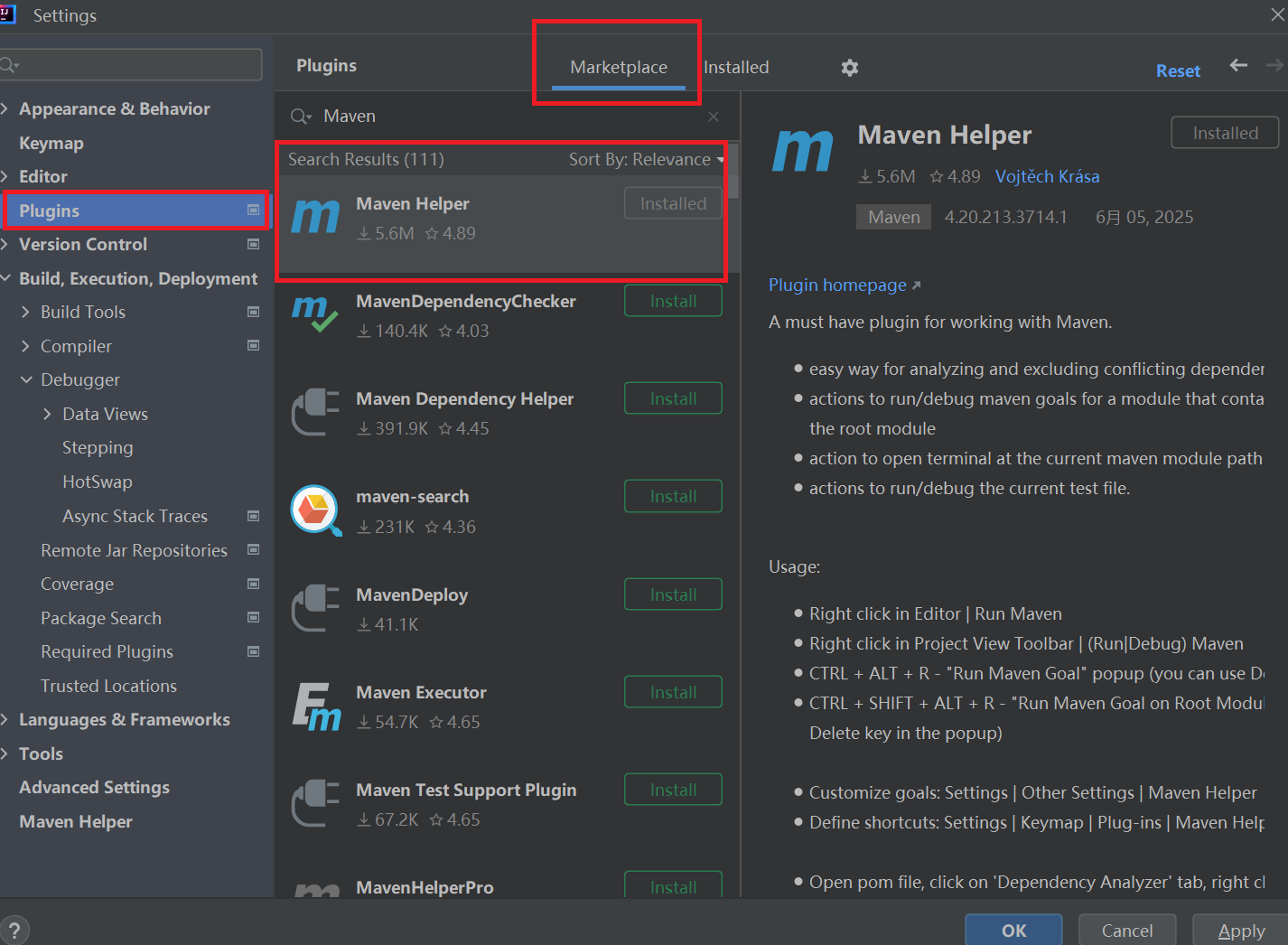Install the Maven Test Support Plugin
This screenshot has height=945, width=1288.
(673, 790)
